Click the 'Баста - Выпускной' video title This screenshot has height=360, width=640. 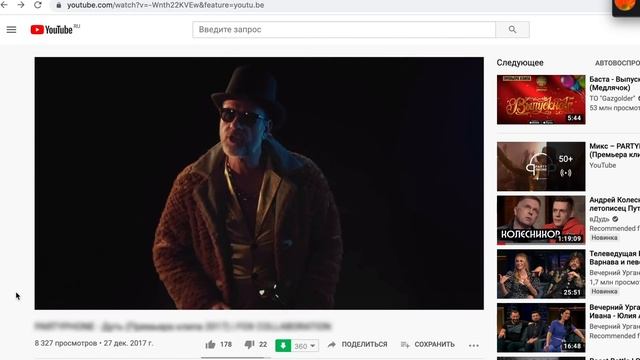[x=614, y=83]
